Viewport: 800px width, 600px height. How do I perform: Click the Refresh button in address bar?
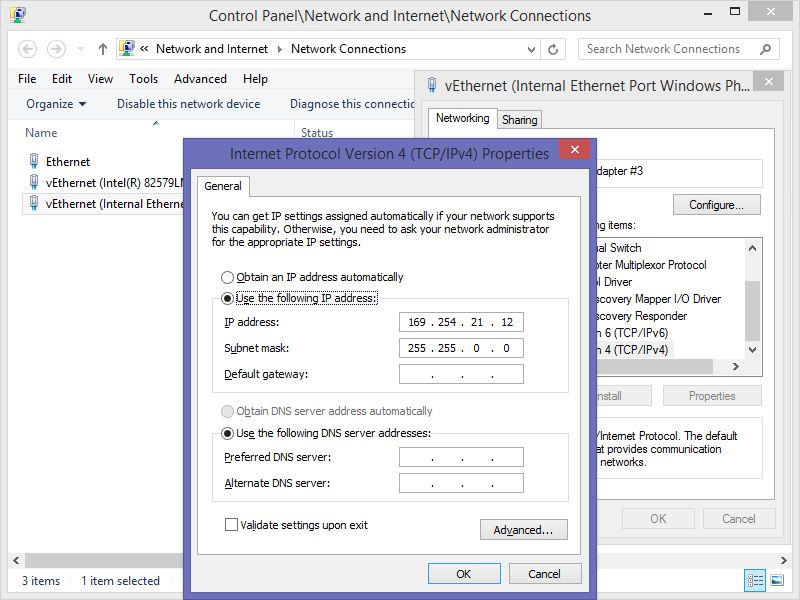pyautogui.click(x=553, y=49)
